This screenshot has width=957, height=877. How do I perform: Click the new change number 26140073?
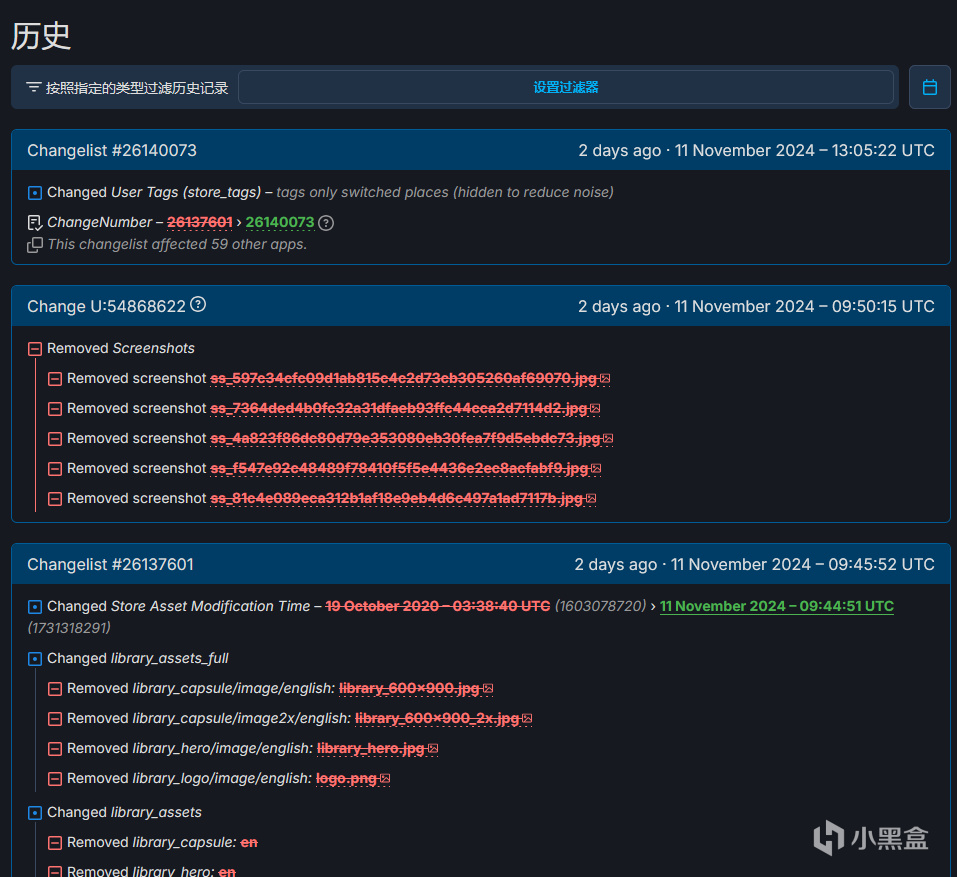tap(280, 222)
